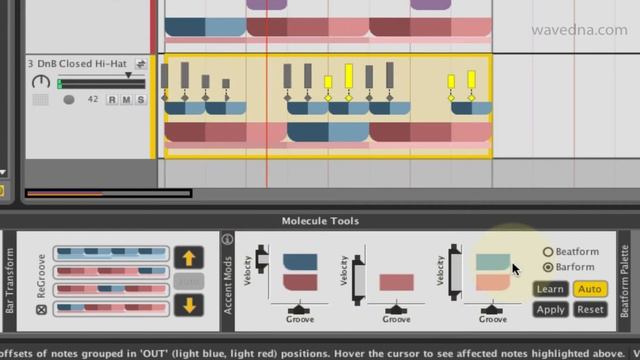Solo the DnB Closed Hi-Hat track
This screenshot has width=640, height=360.
[141, 100]
